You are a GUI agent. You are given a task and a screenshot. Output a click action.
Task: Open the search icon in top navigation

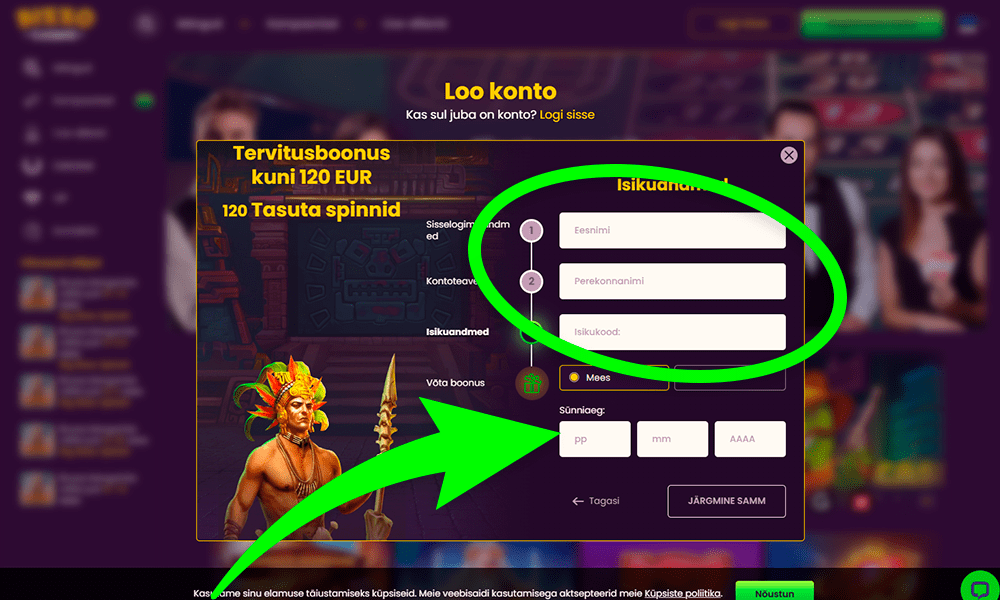point(145,24)
